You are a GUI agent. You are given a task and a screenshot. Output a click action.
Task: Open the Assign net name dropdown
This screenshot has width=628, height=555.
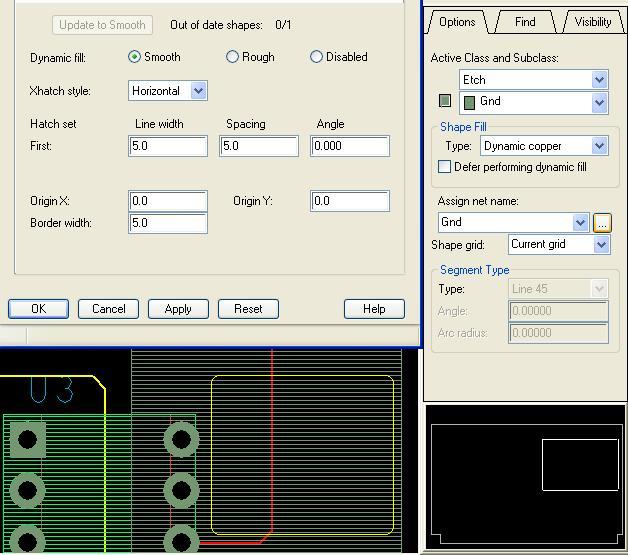click(580, 223)
